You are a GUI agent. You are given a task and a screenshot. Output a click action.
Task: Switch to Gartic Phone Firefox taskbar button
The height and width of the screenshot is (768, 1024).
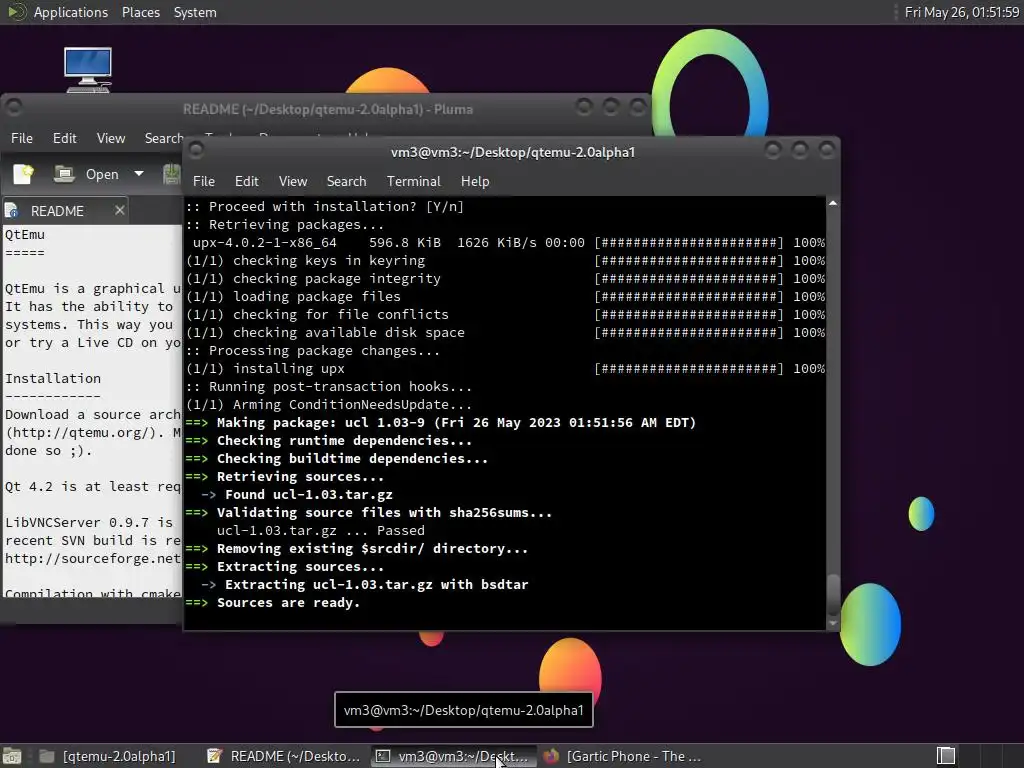(622, 756)
